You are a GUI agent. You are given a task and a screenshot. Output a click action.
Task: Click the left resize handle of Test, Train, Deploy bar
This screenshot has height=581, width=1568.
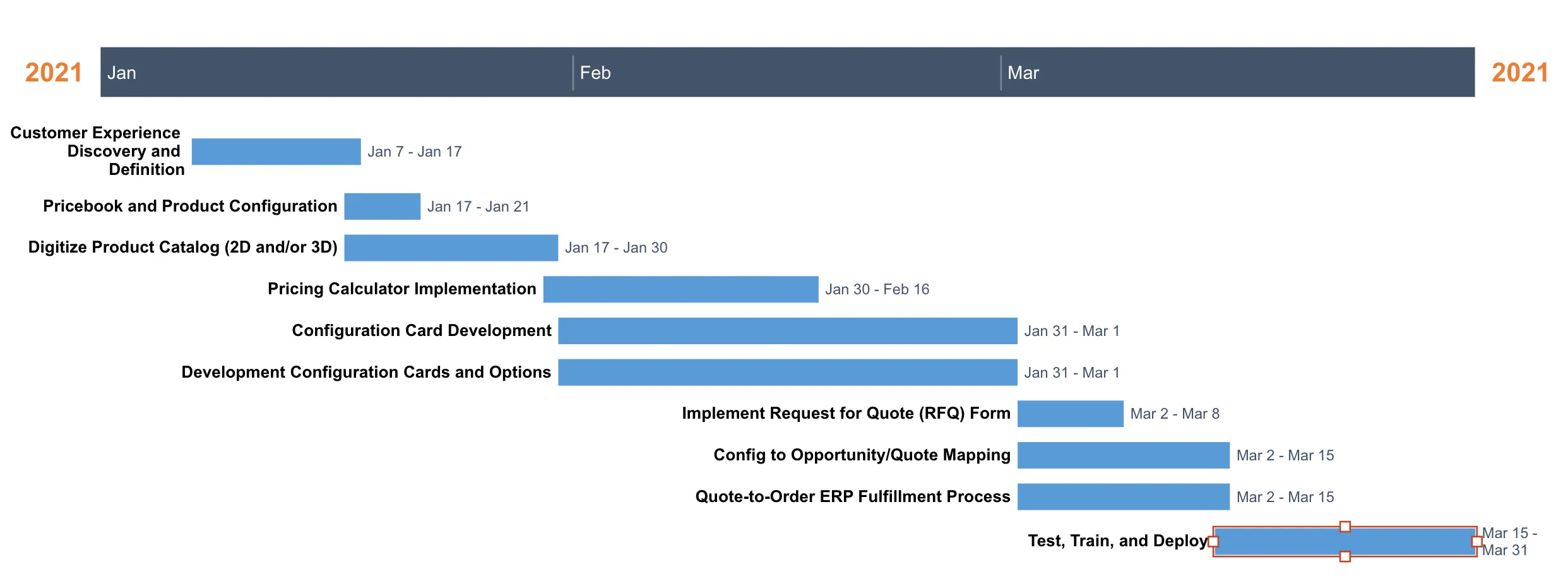pyautogui.click(x=1213, y=541)
